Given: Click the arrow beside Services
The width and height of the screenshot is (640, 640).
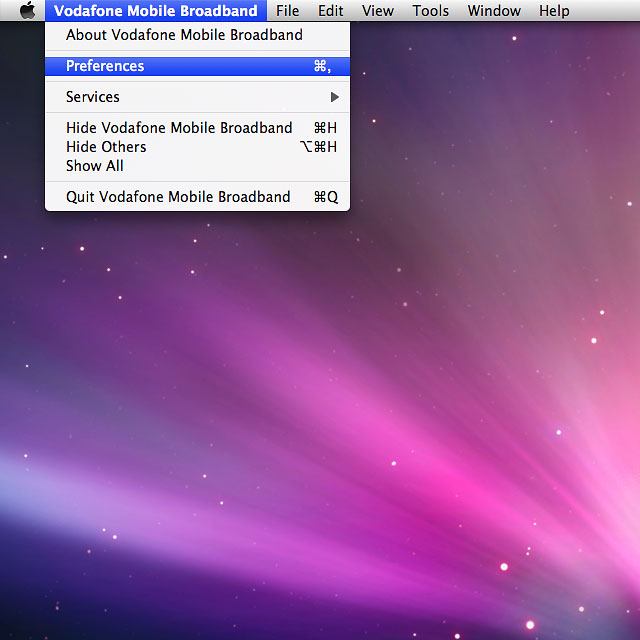Looking at the screenshot, I should (335, 97).
